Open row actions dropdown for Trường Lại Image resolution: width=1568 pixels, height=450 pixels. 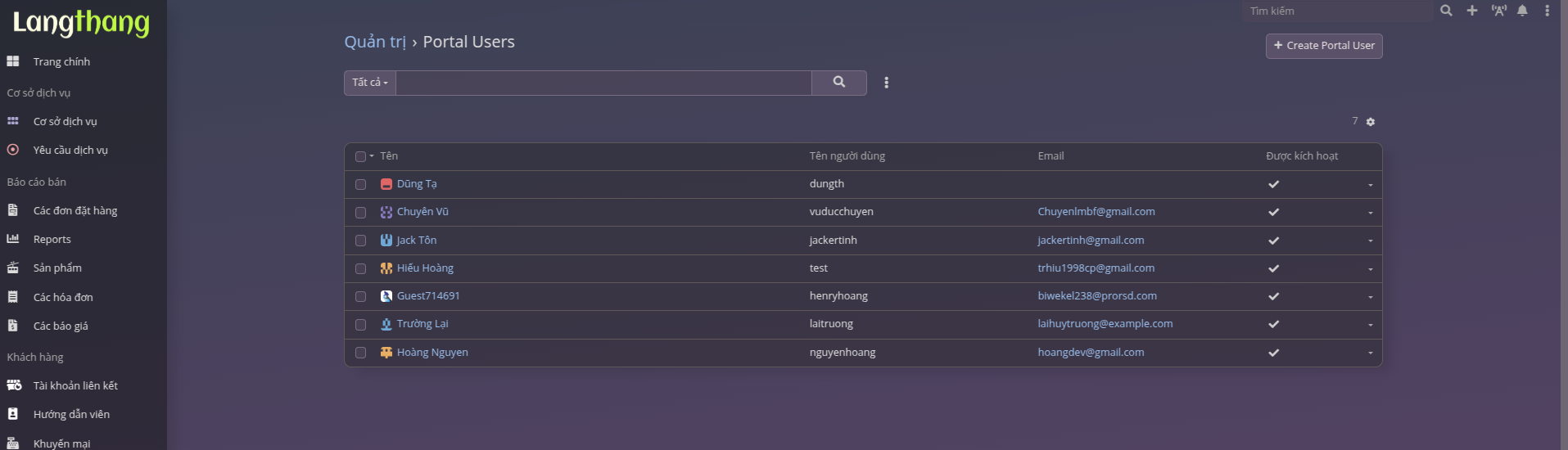(1370, 325)
